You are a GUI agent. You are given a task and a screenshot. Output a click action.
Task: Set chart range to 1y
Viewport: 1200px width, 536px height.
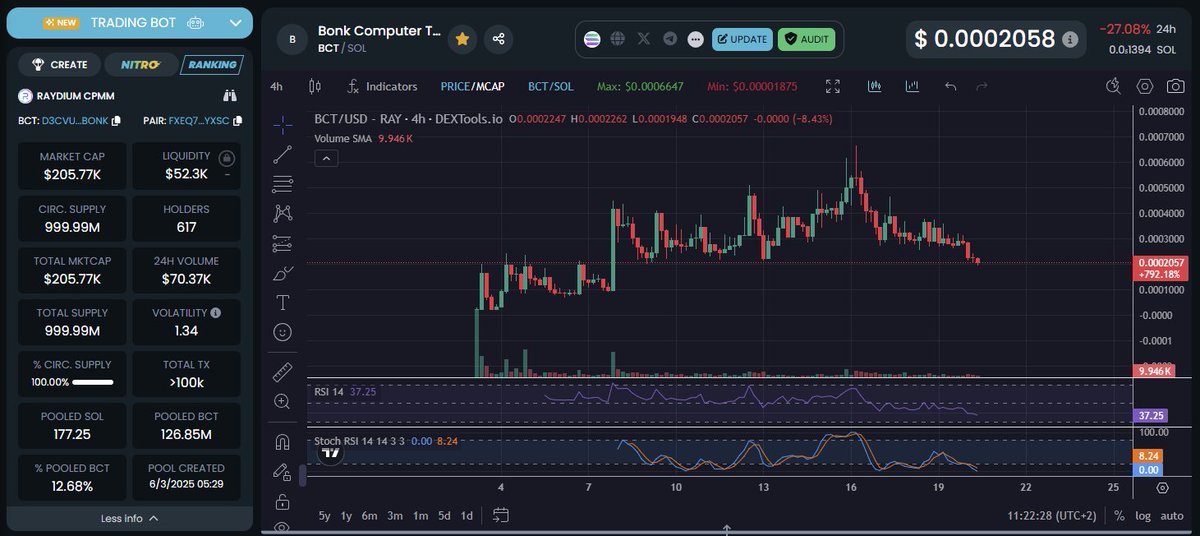coord(347,515)
